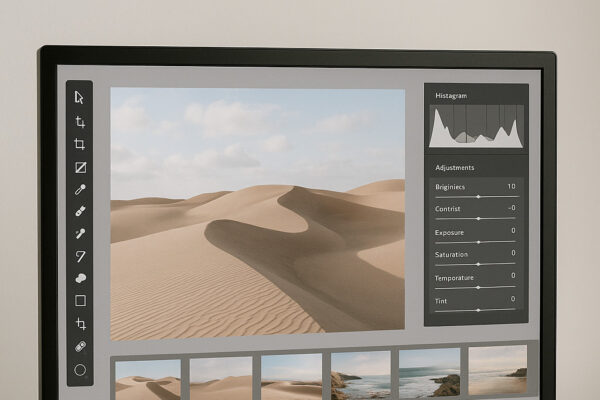Click the 'Adjustments' panel header

click(x=455, y=168)
